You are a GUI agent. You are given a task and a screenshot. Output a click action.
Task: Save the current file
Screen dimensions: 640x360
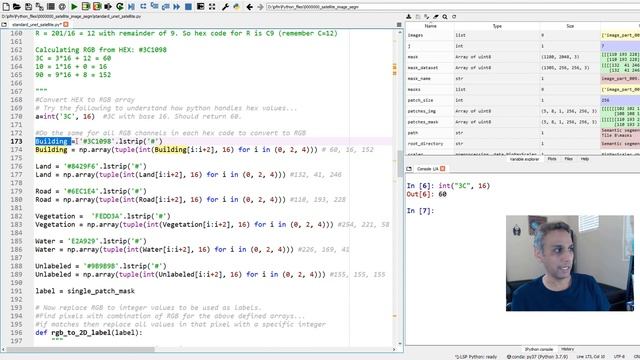coord(28,7)
